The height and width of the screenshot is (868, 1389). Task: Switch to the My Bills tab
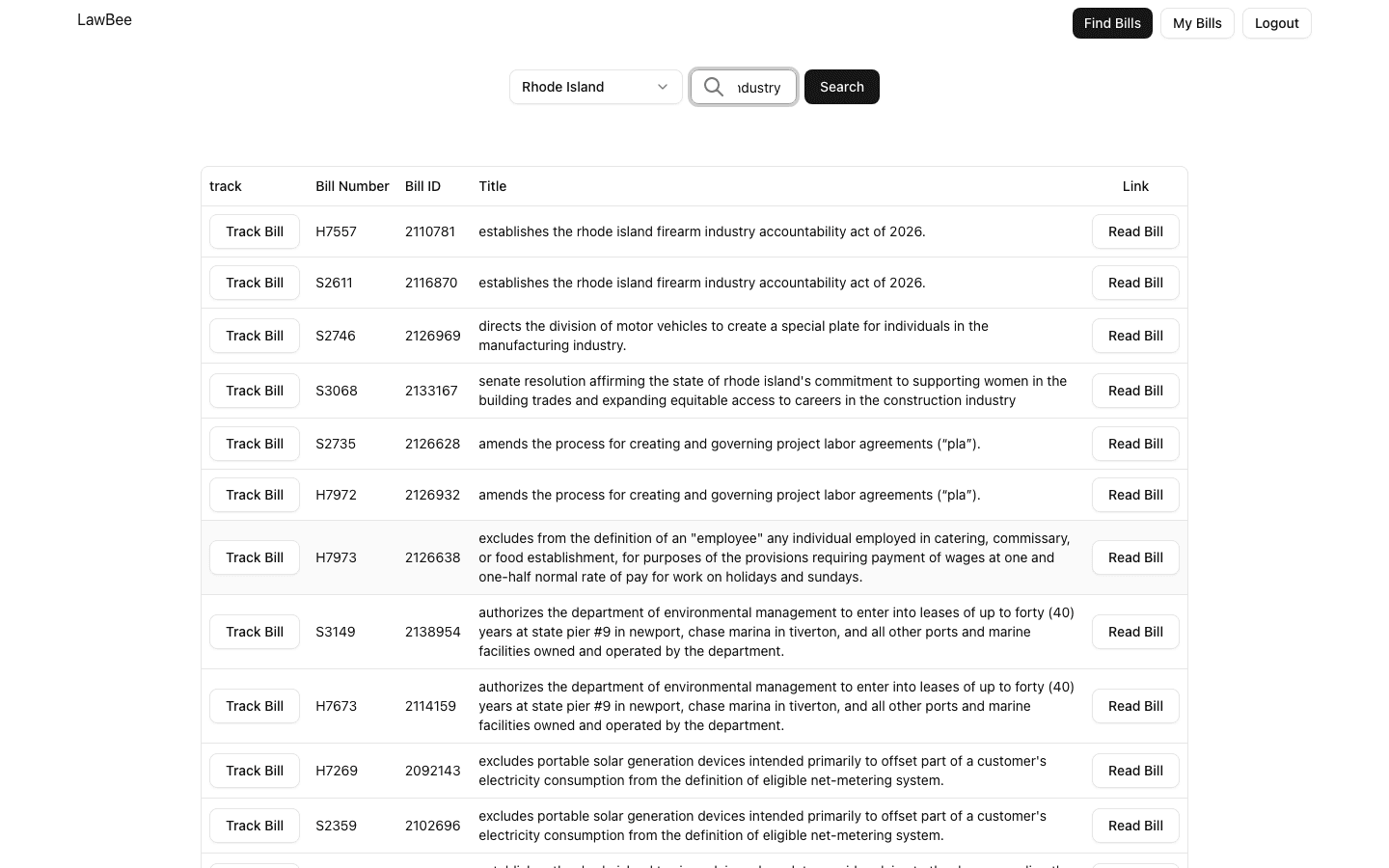coord(1197,22)
